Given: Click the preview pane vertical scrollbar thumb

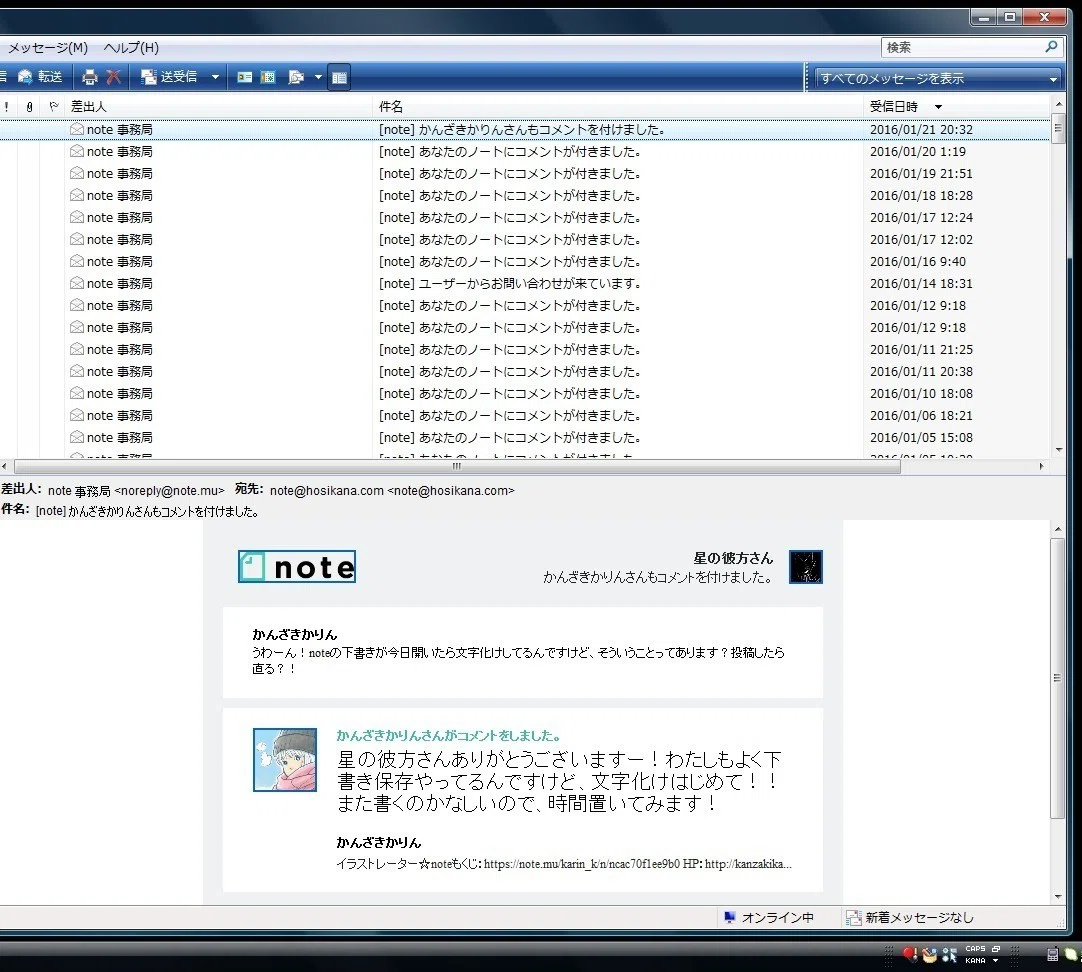Looking at the screenshot, I should [x=1057, y=678].
